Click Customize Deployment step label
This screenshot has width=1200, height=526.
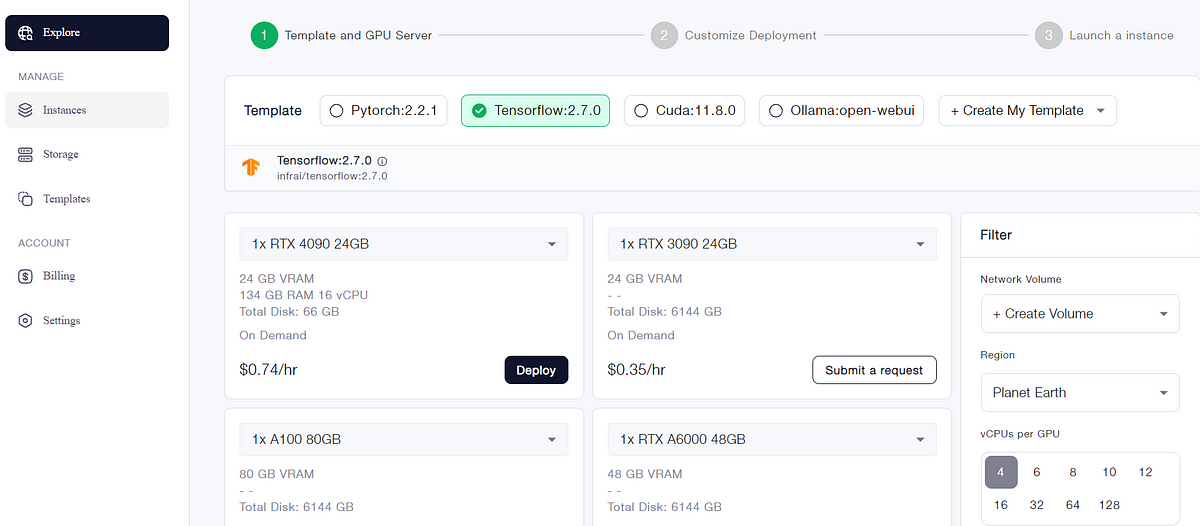coord(750,35)
